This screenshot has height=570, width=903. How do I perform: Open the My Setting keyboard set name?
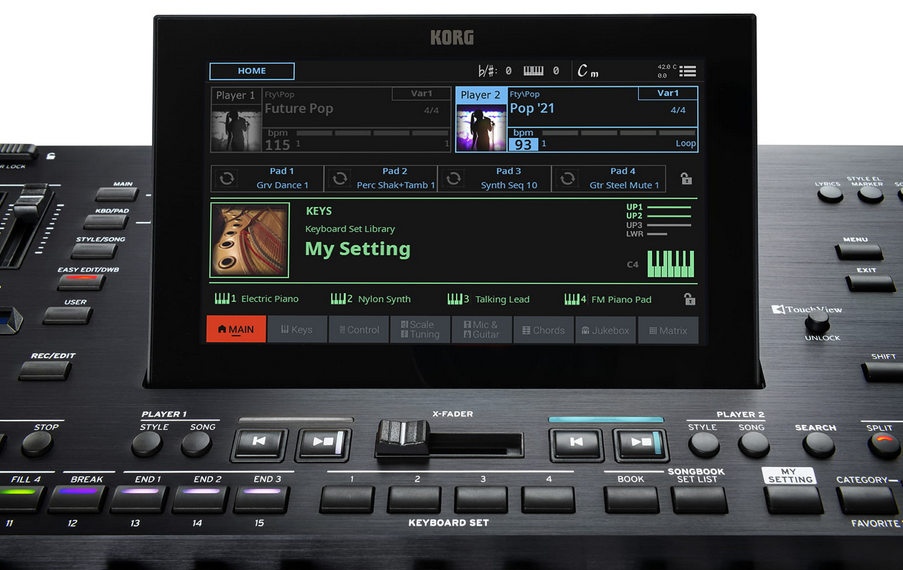point(358,249)
